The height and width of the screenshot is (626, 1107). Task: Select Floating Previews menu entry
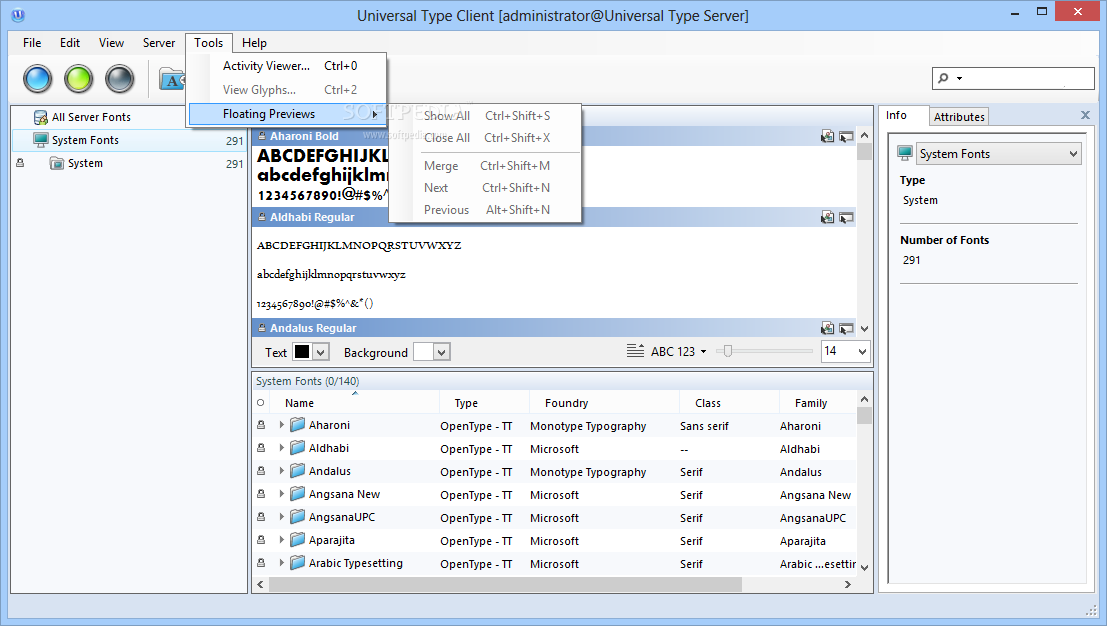tap(288, 114)
